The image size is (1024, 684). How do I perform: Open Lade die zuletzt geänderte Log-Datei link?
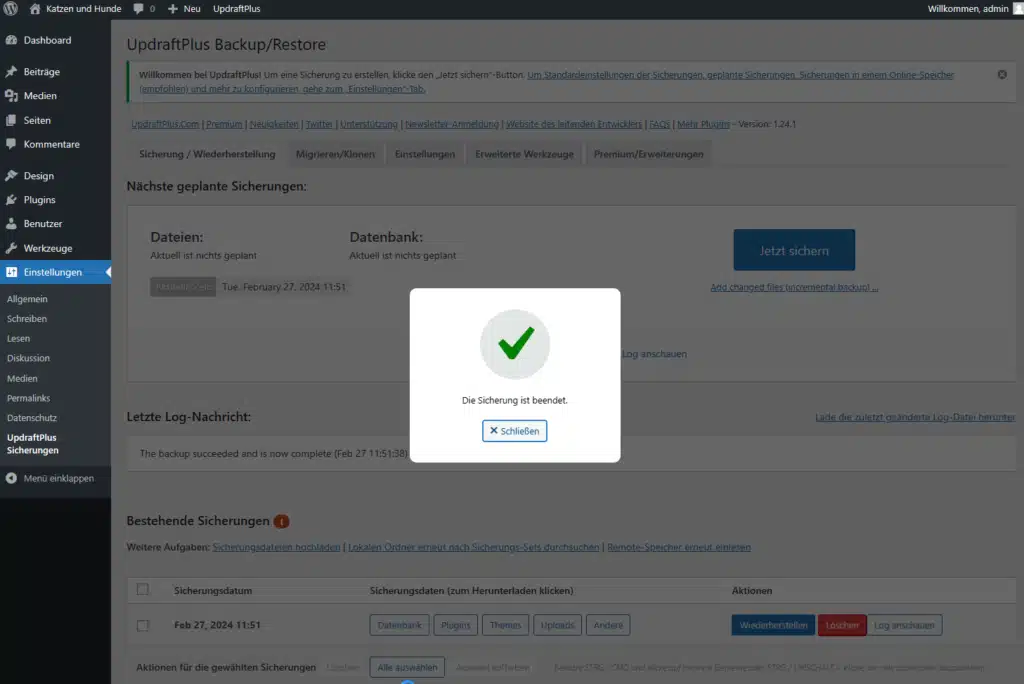pyautogui.click(x=915, y=417)
